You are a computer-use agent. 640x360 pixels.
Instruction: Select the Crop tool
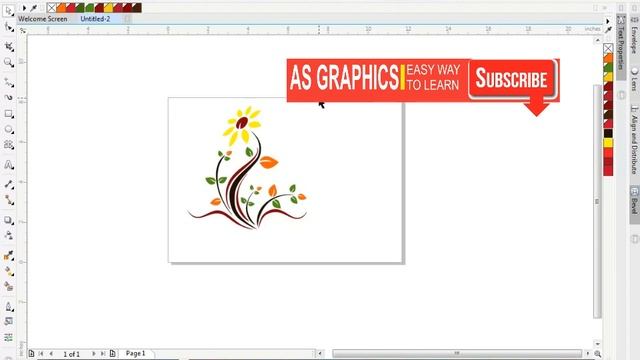[x=9, y=47]
